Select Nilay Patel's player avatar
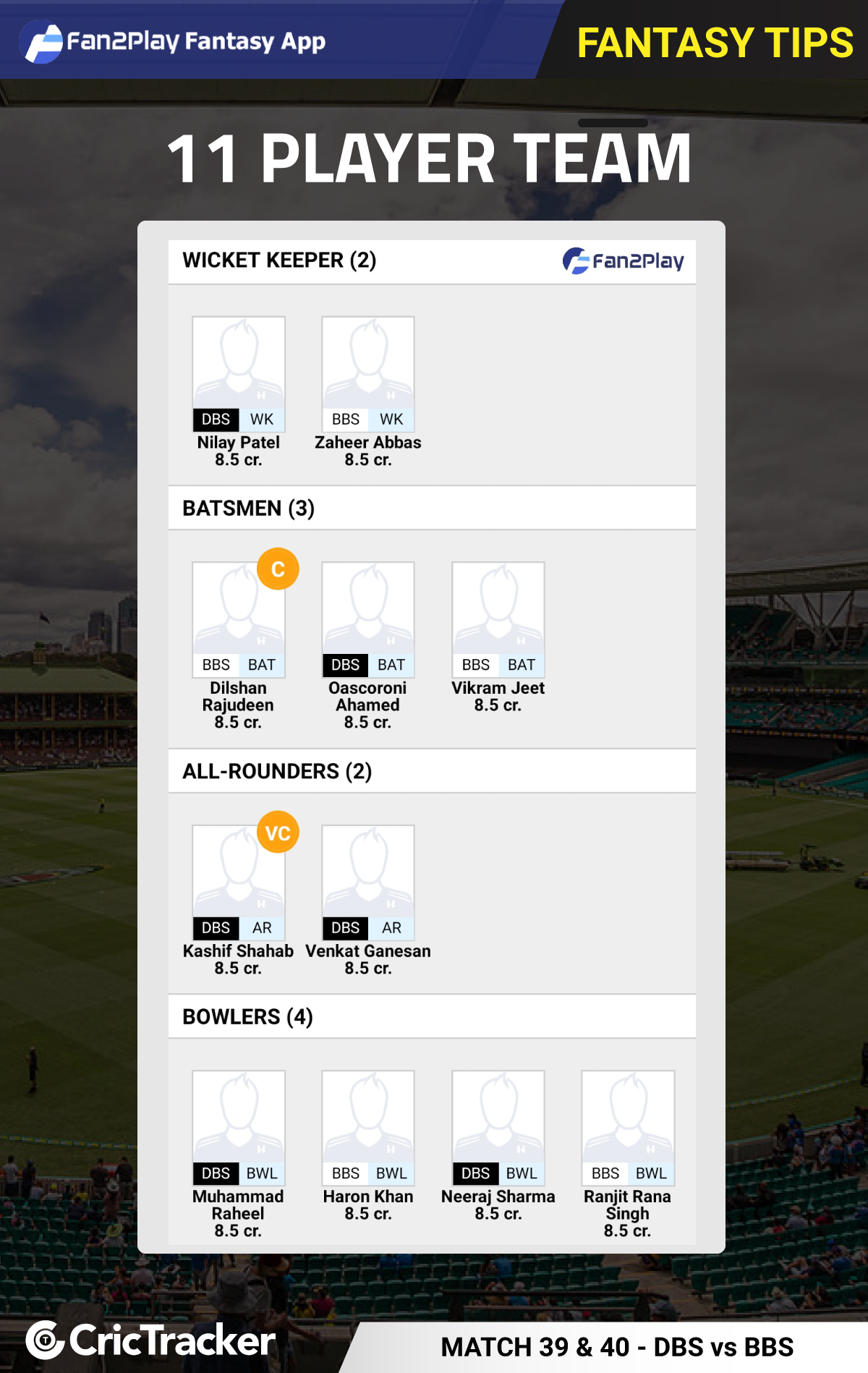The height and width of the screenshot is (1373, 868). [239, 363]
